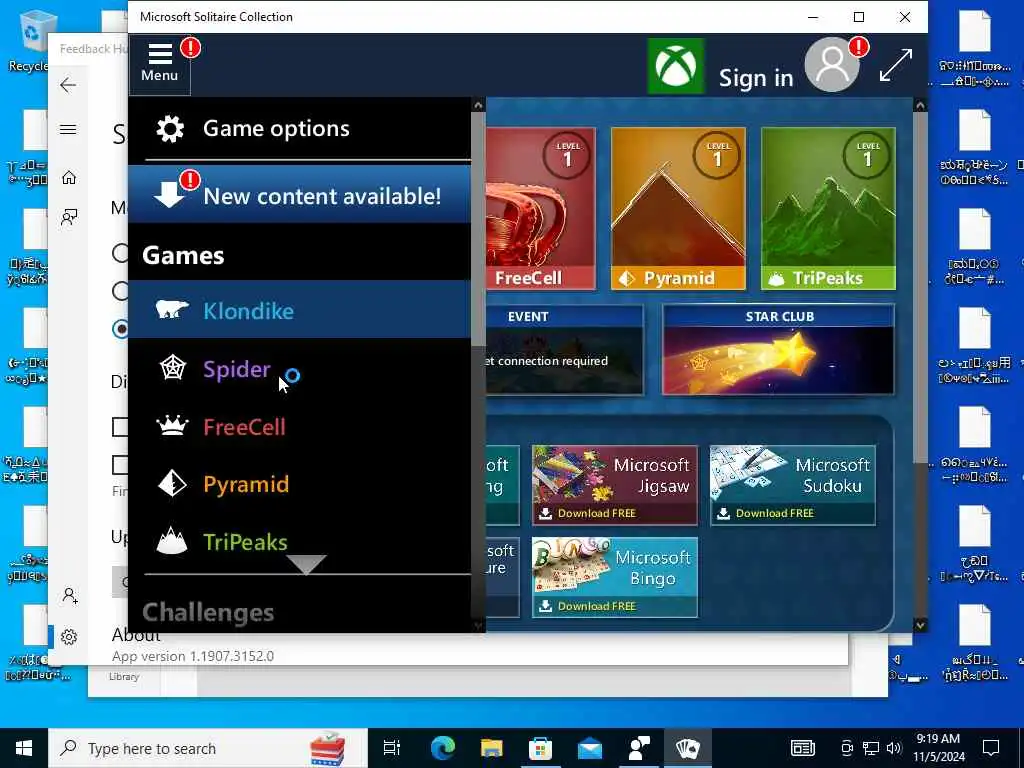Click the menu panel scroll up arrow

(x=478, y=105)
